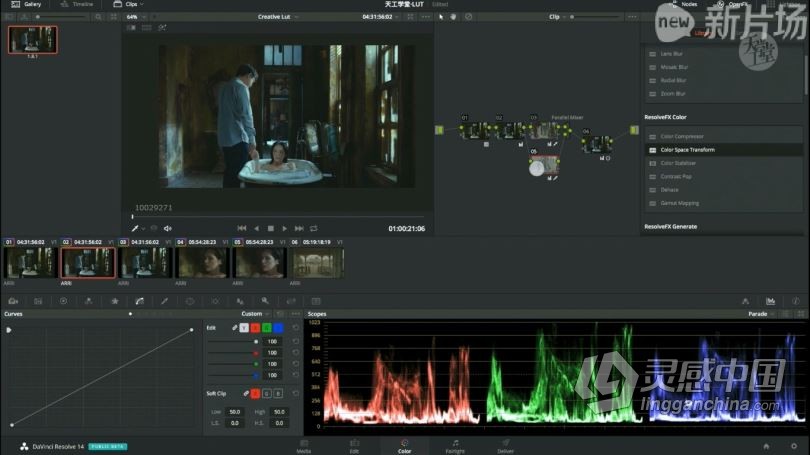810x455 pixels.
Task: Select the Soft Clip G channel
Action: pos(267,394)
